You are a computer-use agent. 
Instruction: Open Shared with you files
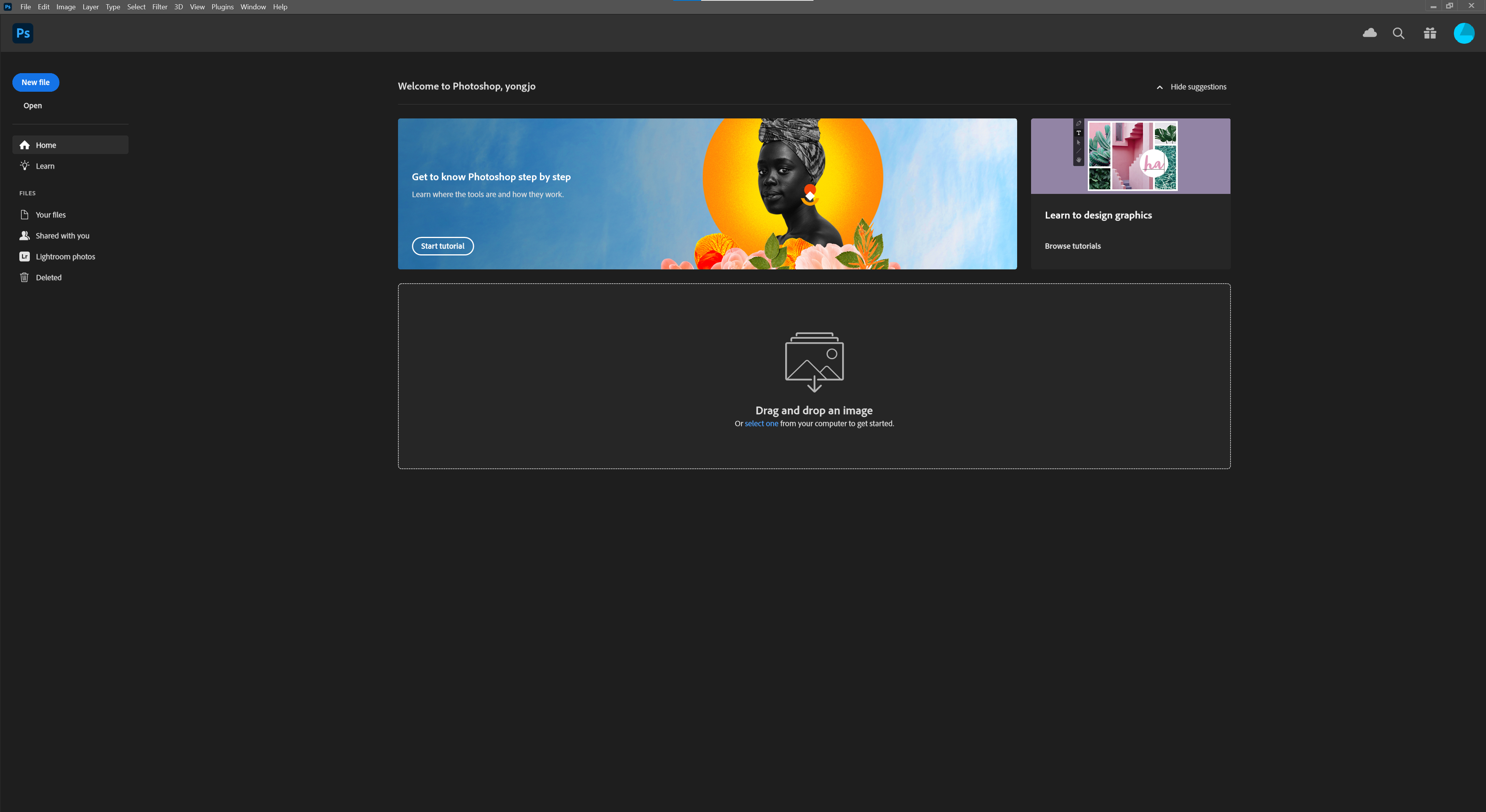click(62, 235)
